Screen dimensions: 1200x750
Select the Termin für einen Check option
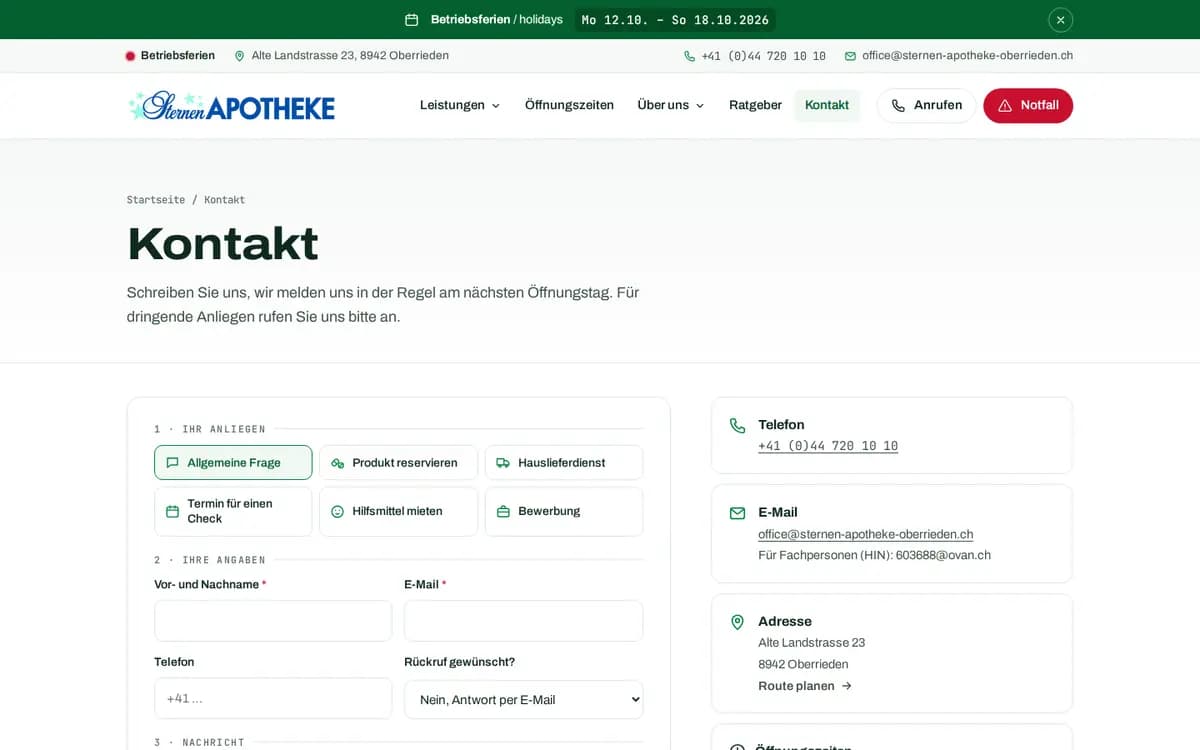click(233, 511)
